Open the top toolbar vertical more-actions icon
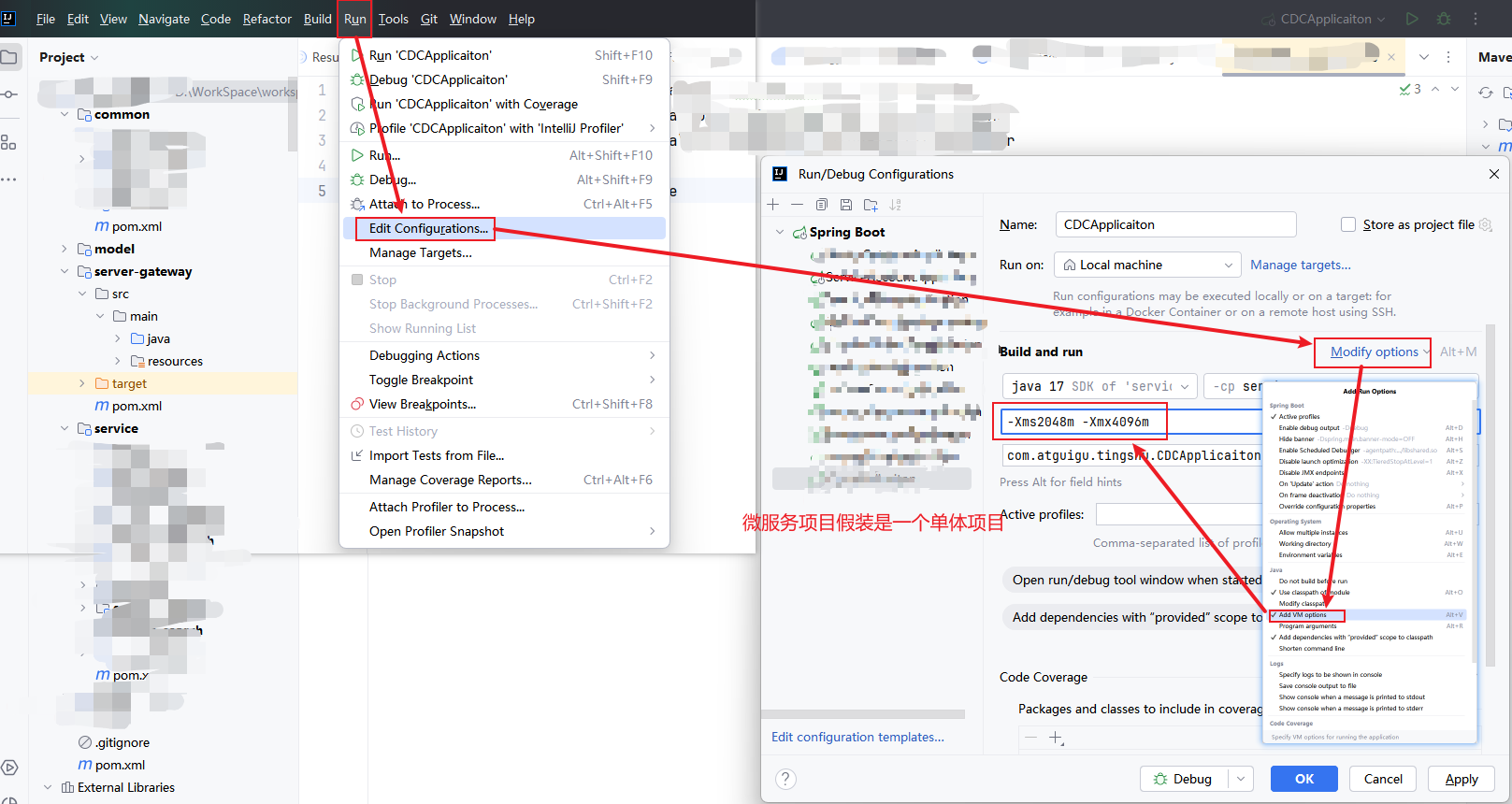Viewport: 1512px width, 804px height. (1476, 19)
